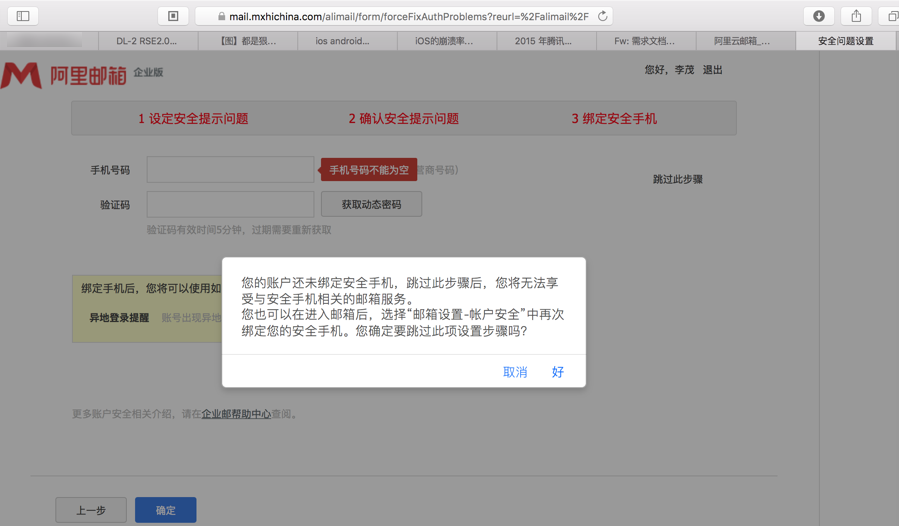Click the 手机号码不能为空 error tooltip

tap(369, 170)
